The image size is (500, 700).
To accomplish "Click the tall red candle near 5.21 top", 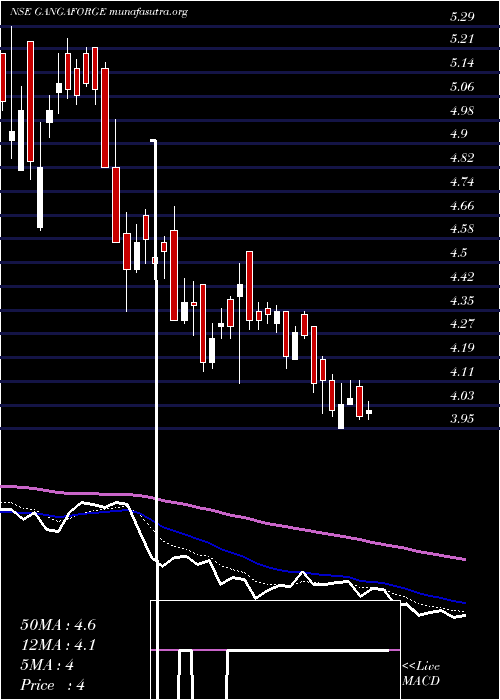I will pyautogui.click(x=30, y=101).
